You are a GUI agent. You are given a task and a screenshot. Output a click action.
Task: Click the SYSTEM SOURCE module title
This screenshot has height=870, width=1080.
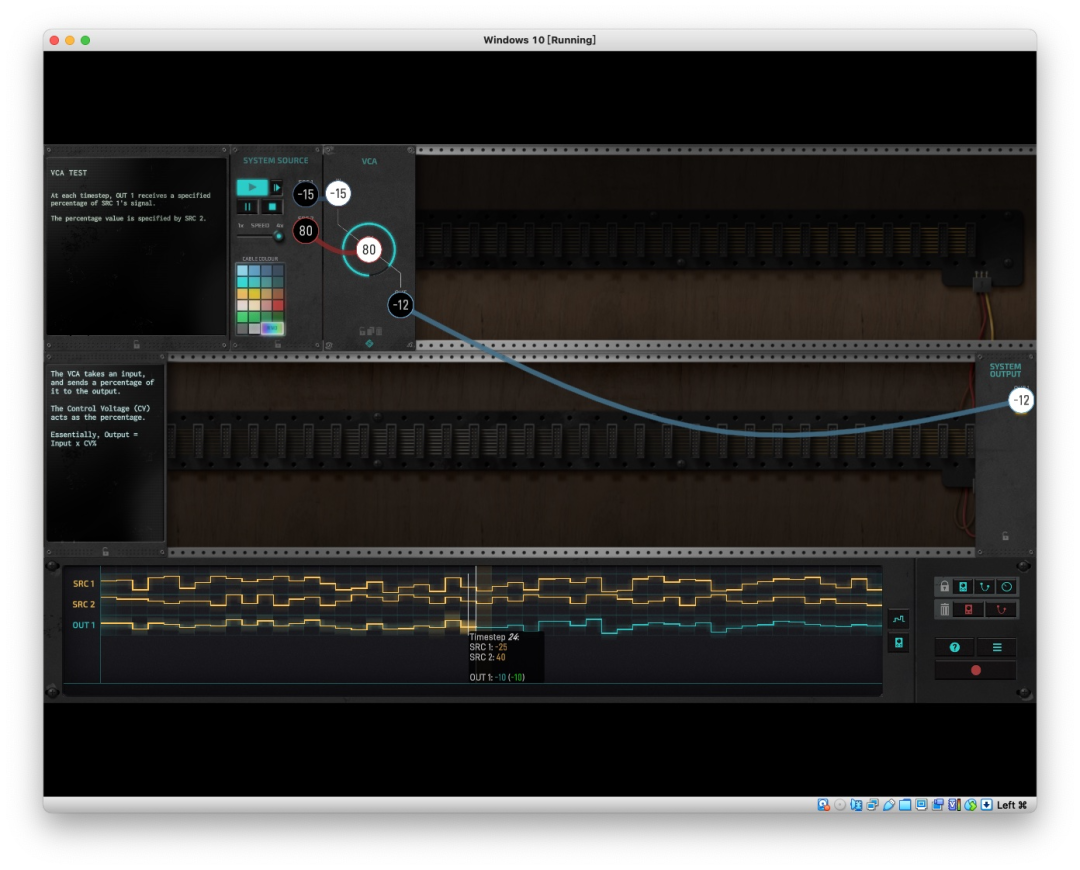276,160
